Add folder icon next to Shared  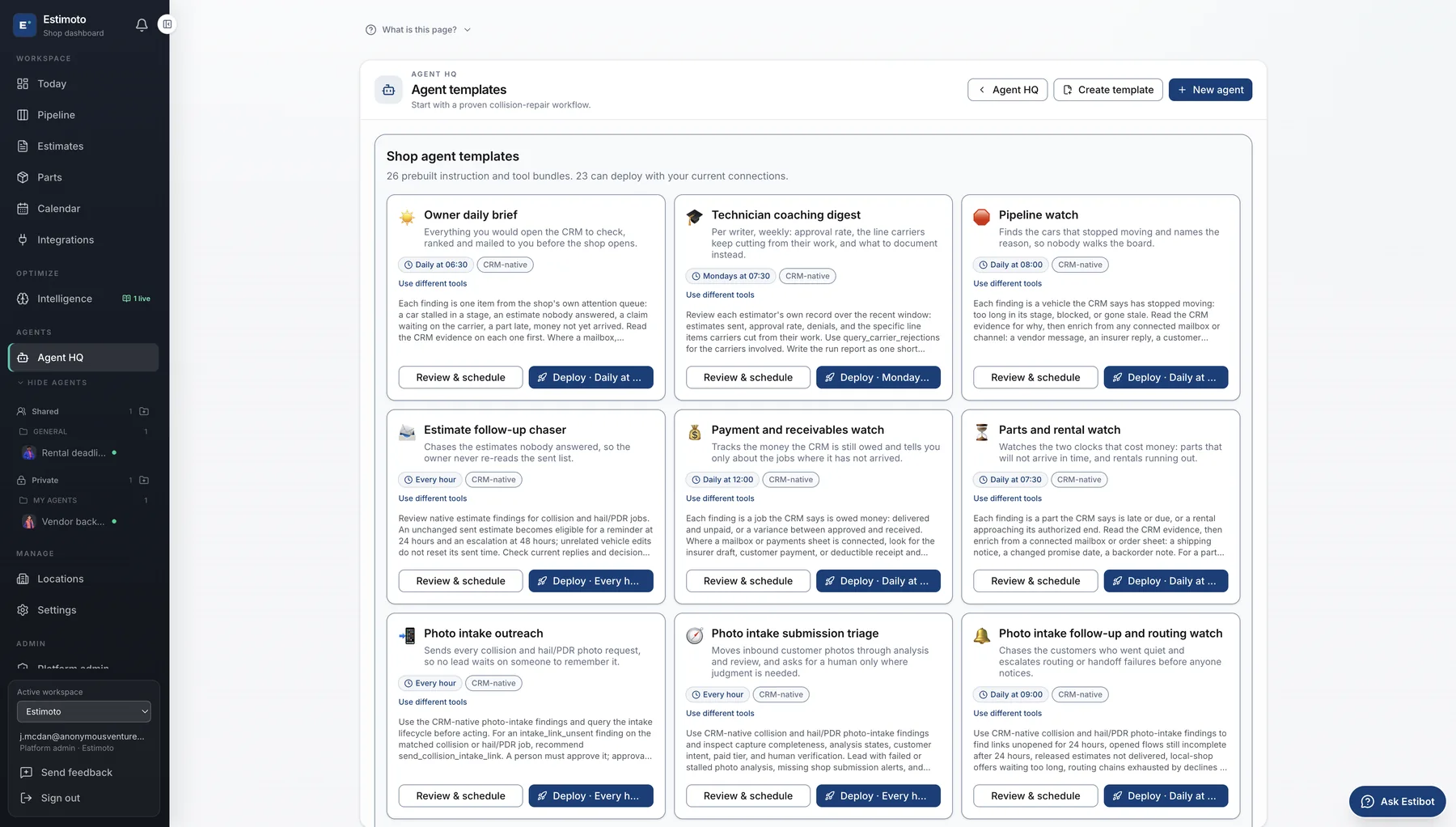(144, 411)
